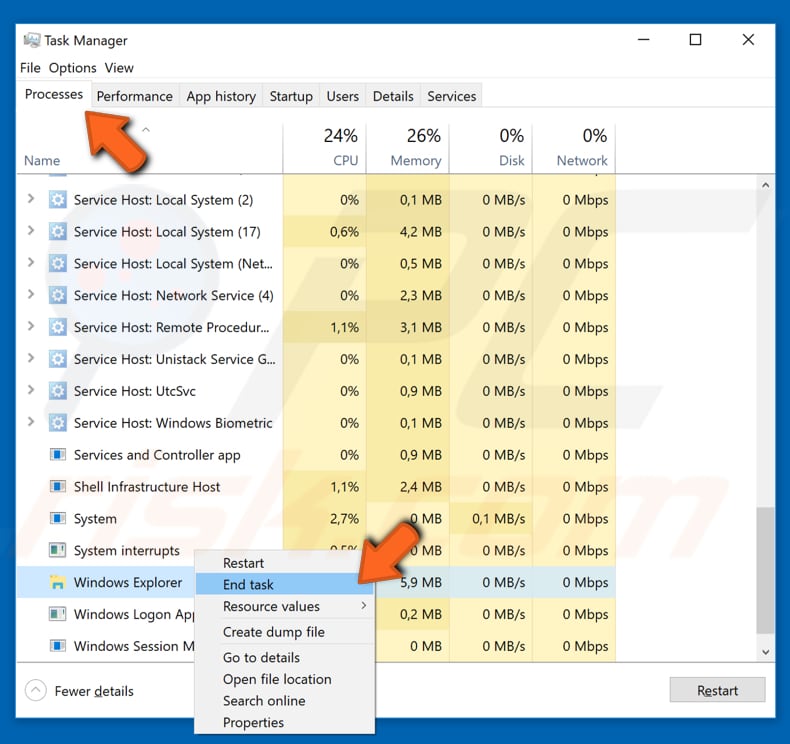Switch to the Details tab
790x744 pixels.
393,96
